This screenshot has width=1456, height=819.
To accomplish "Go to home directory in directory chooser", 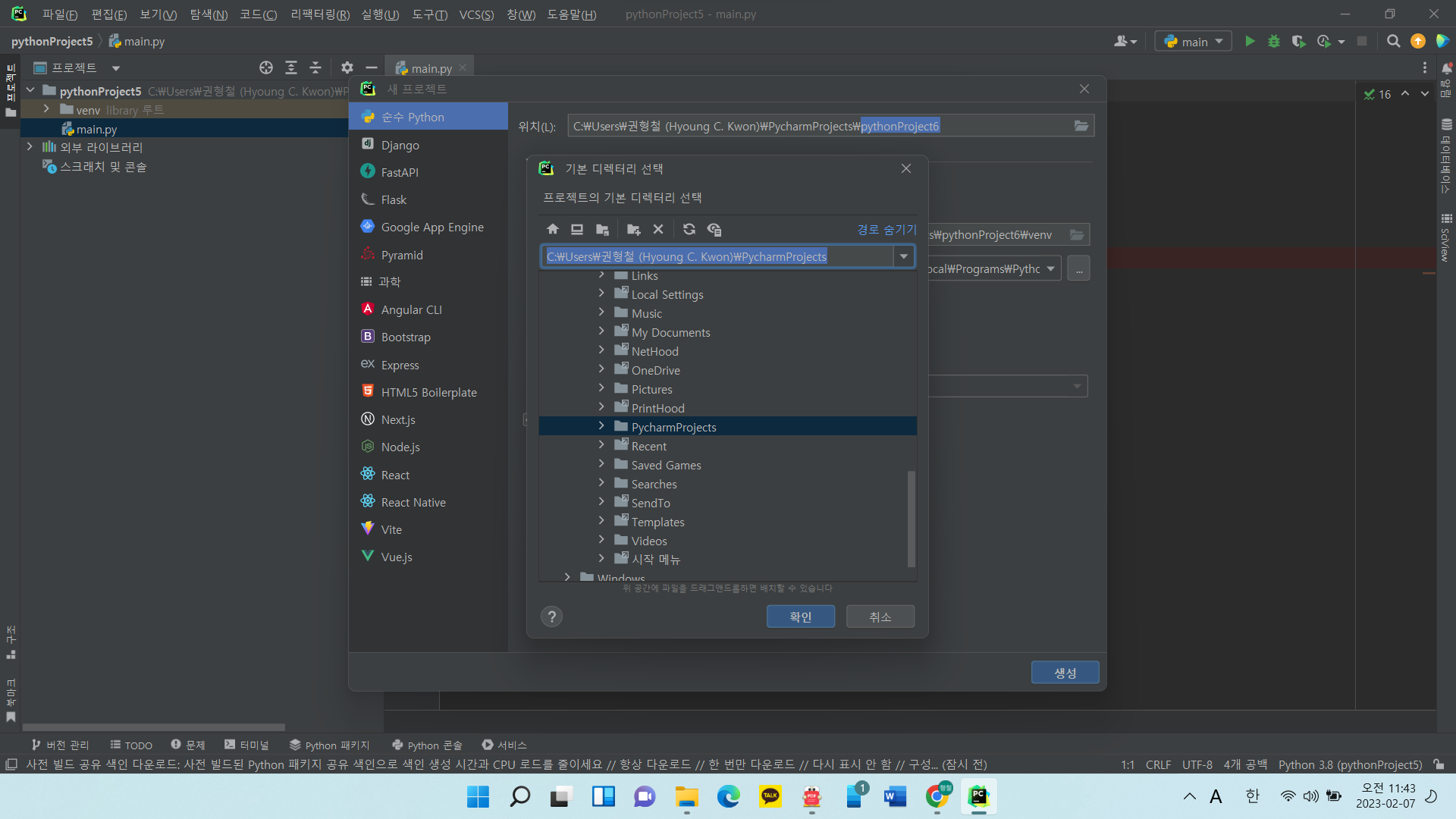I will point(553,229).
